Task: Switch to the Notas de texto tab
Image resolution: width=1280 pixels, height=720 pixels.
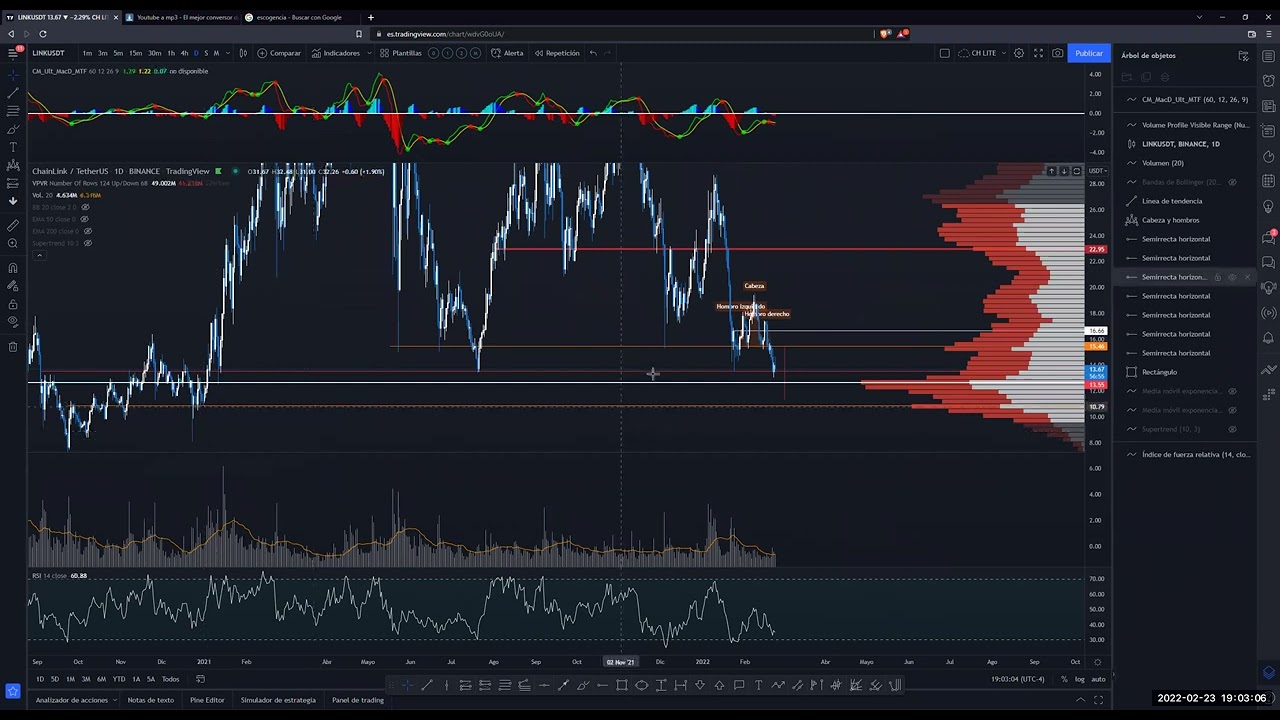Action: coord(150,700)
